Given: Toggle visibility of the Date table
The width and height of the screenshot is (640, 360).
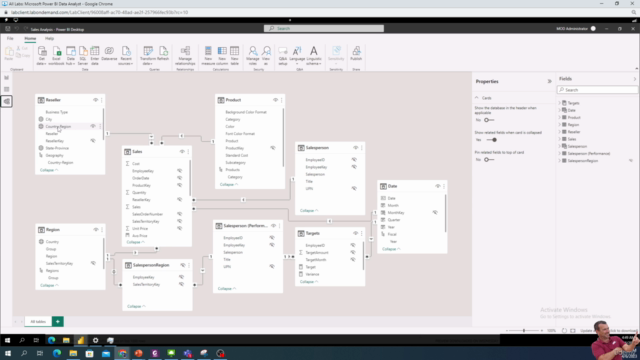Looking at the screenshot, I should (438, 186).
